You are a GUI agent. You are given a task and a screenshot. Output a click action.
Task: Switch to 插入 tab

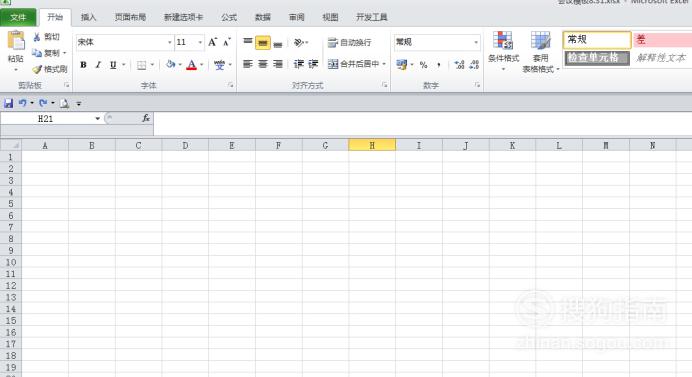[x=88, y=17]
